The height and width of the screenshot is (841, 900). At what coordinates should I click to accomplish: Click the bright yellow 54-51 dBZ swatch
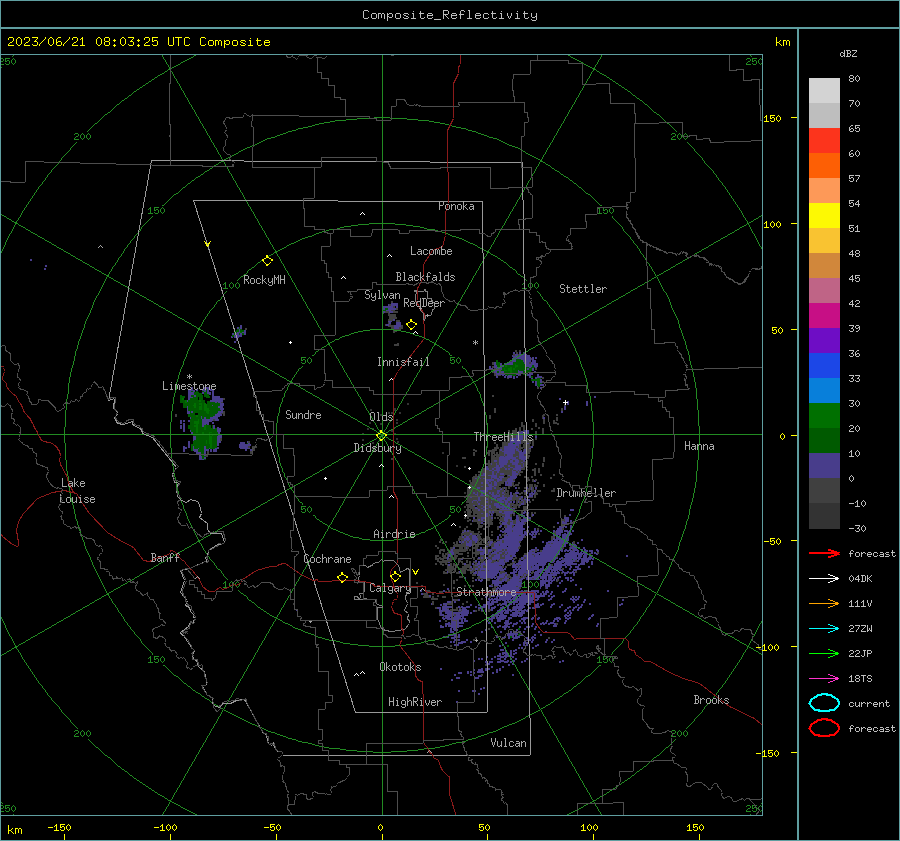tap(824, 216)
